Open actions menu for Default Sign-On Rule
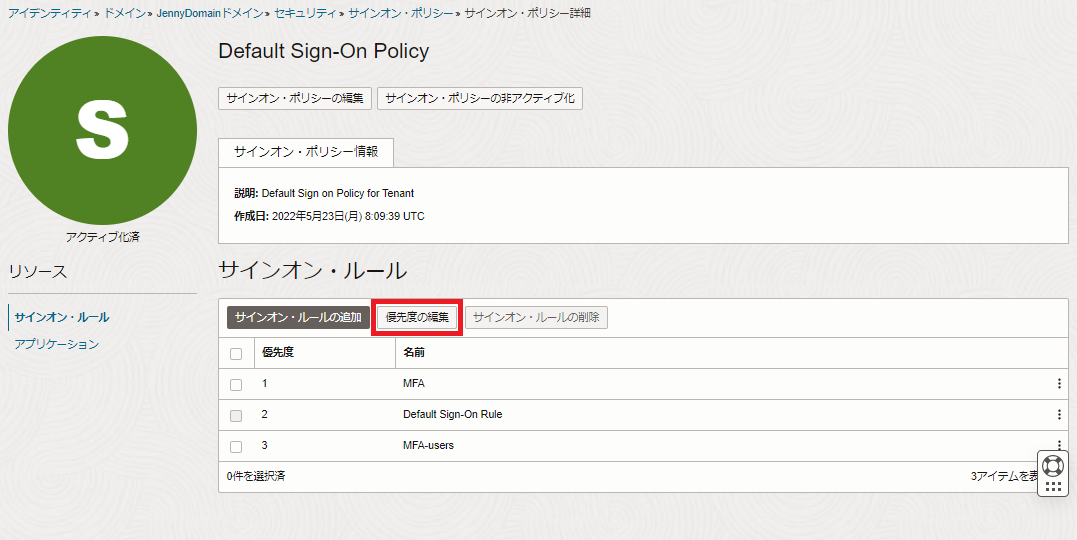 [x=1059, y=414]
